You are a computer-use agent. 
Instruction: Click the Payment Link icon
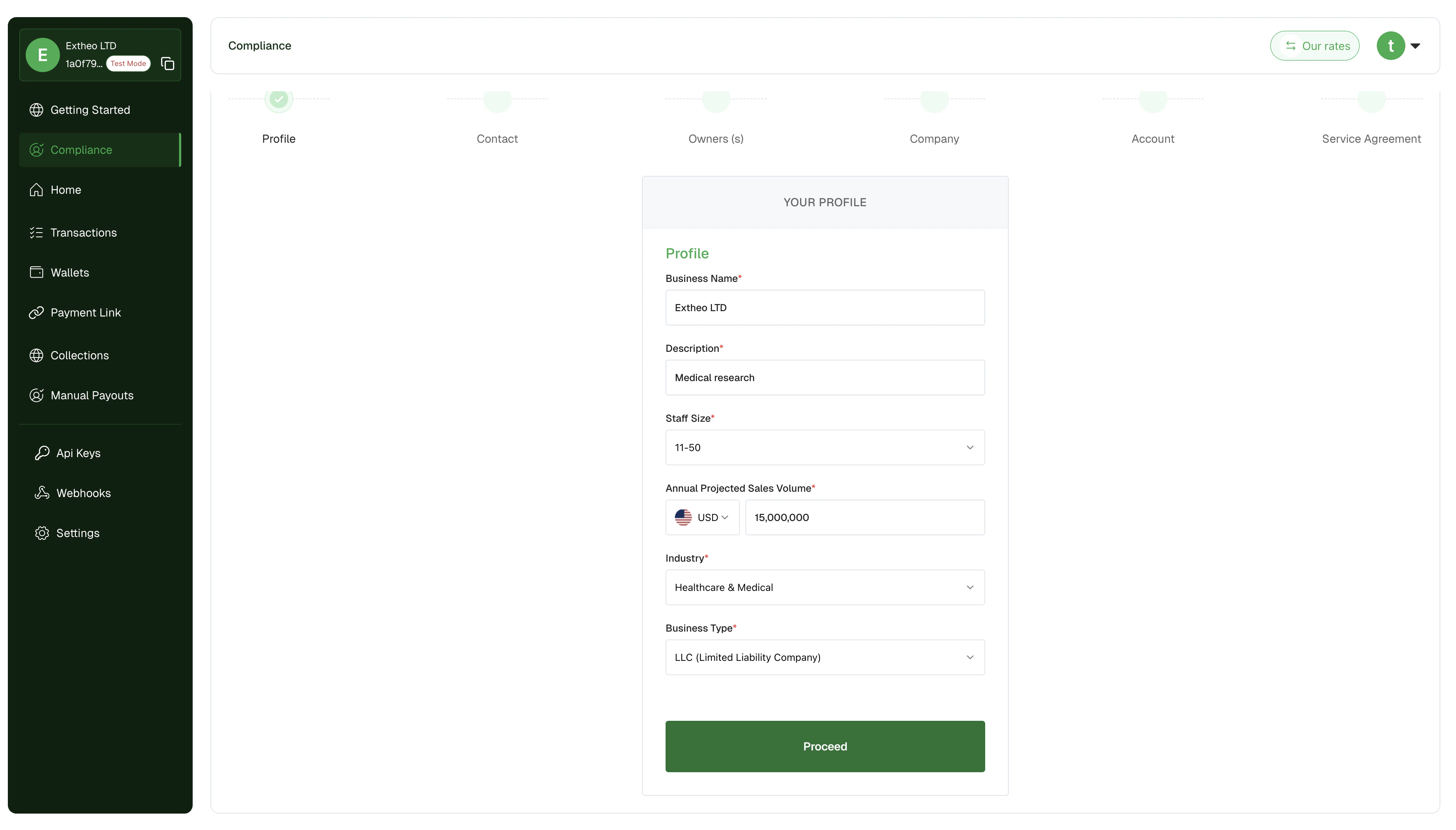pyautogui.click(x=36, y=312)
